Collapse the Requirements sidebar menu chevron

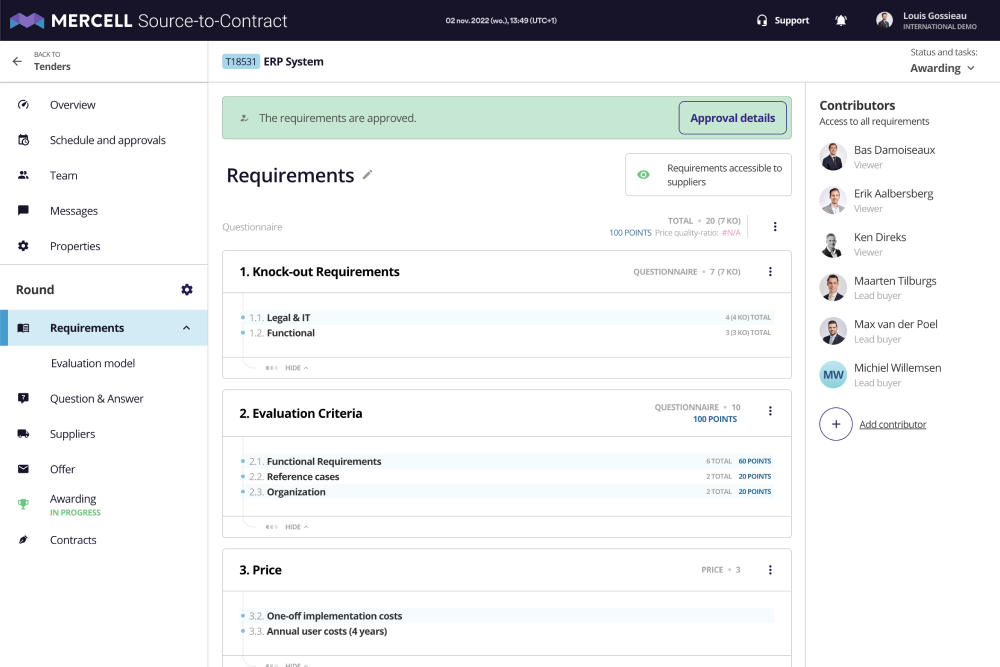(187, 328)
